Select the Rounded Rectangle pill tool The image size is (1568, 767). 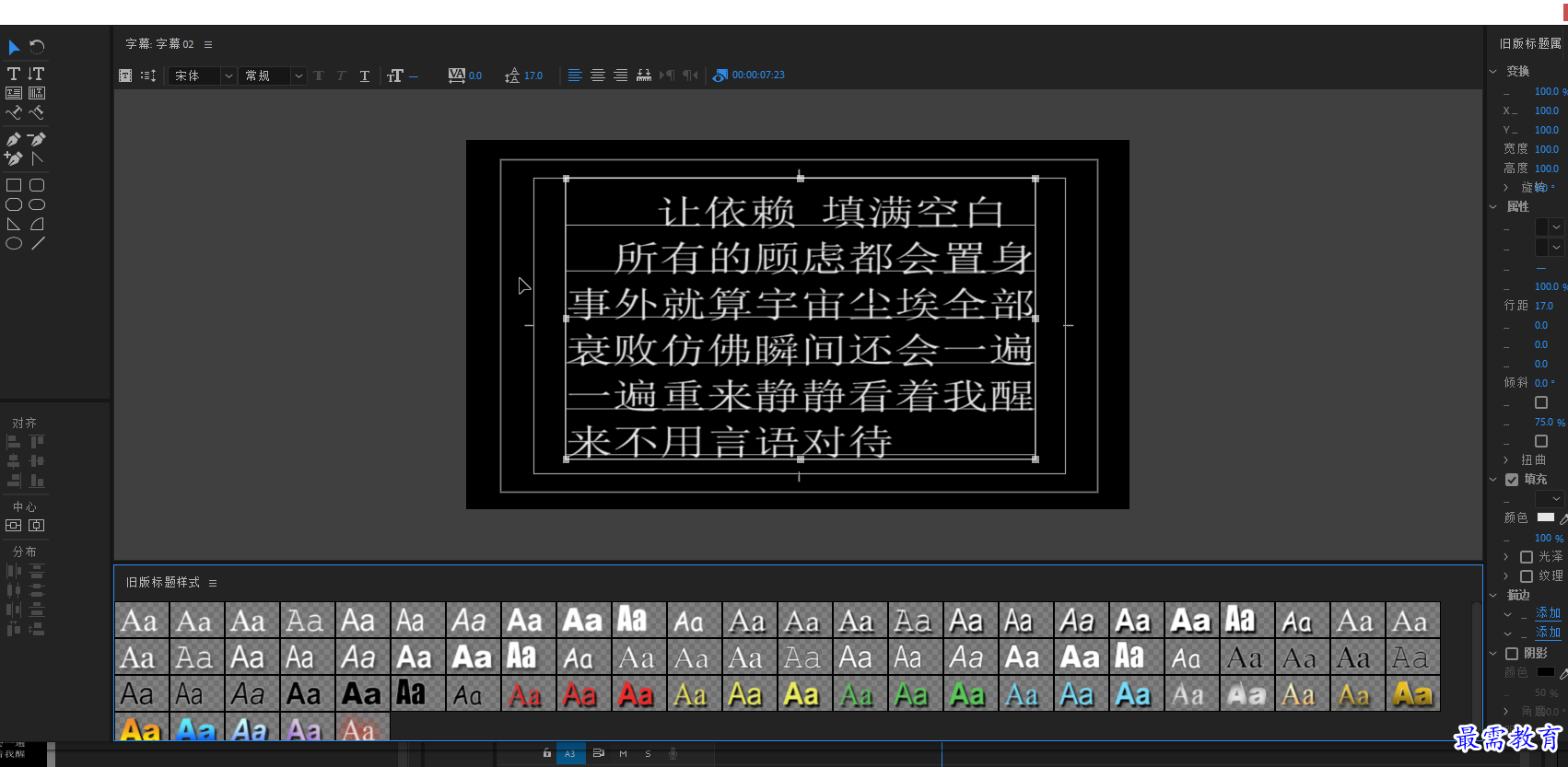click(x=37, y=204)
